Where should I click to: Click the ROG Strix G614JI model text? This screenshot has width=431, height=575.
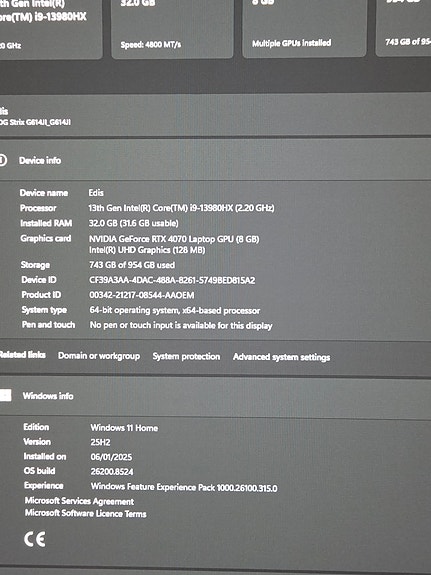tap(35, 122)
